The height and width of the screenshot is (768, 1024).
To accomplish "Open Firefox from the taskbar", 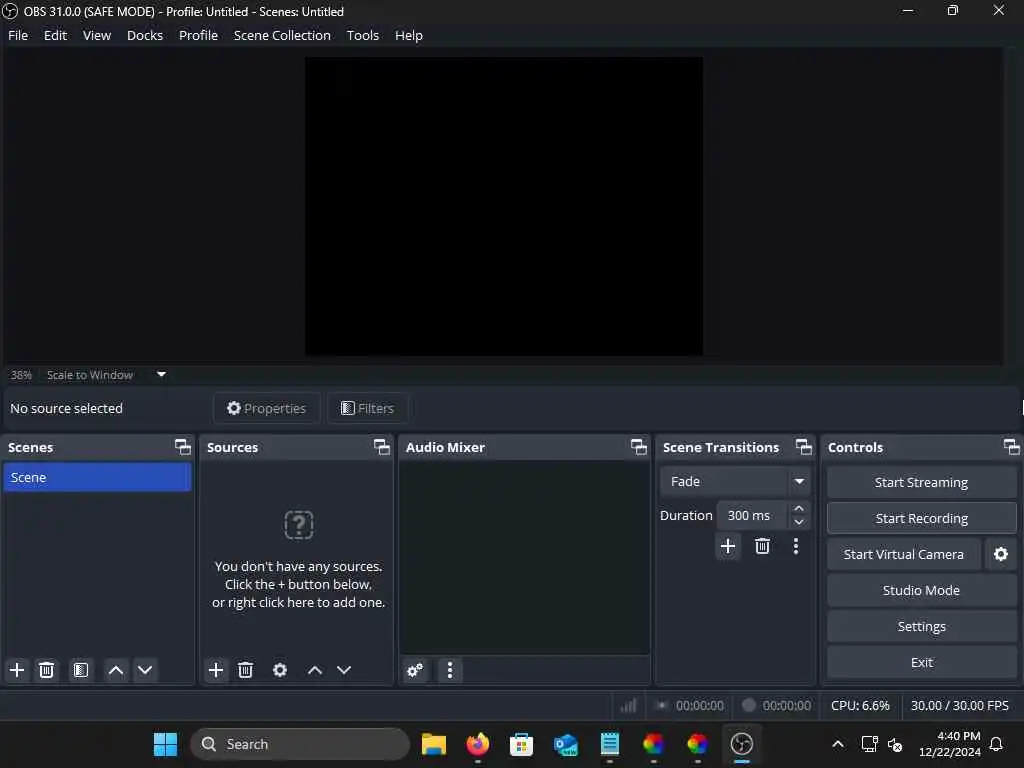I will coord(478,744).
